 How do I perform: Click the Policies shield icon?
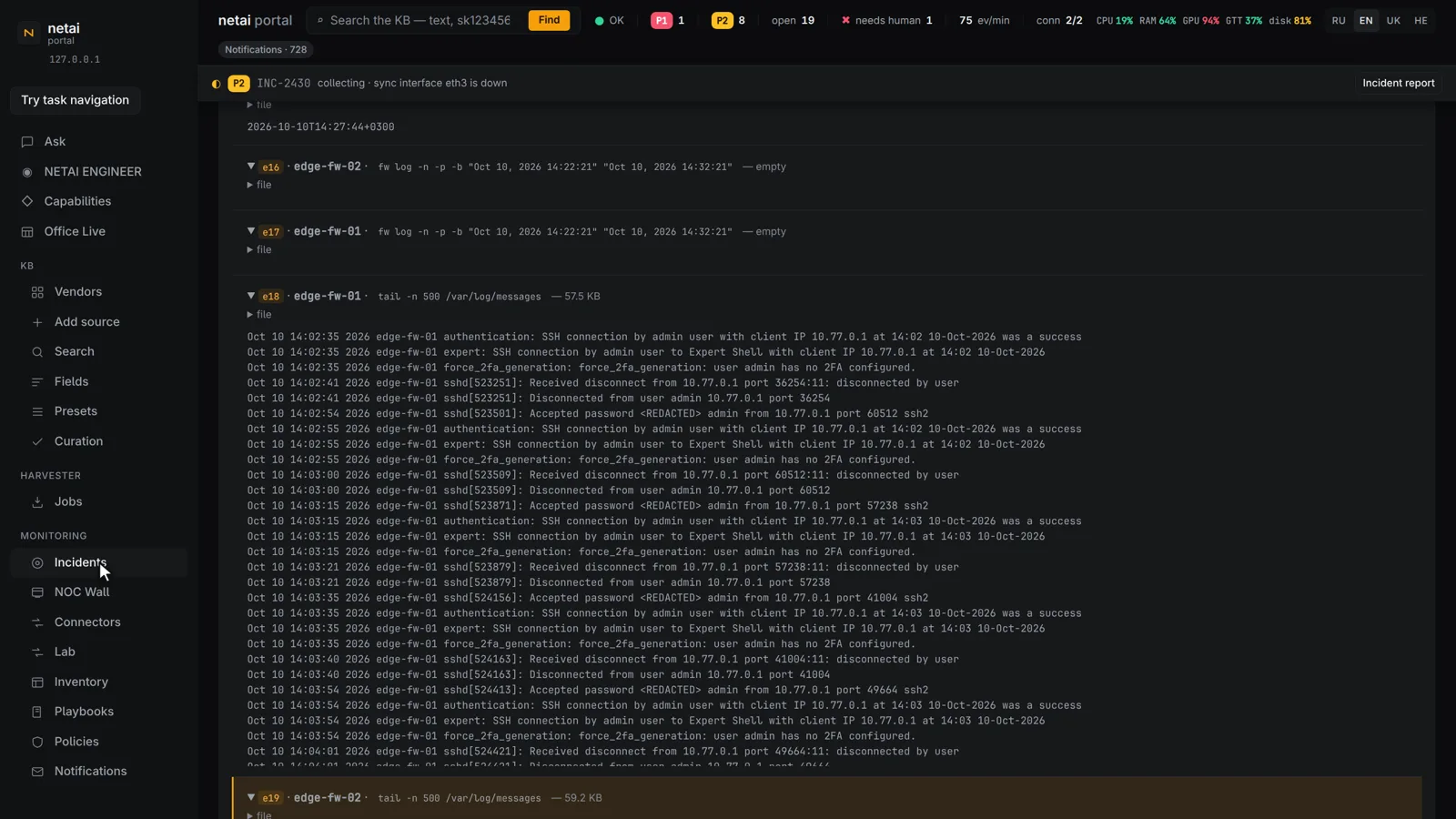tap(37, 742)
